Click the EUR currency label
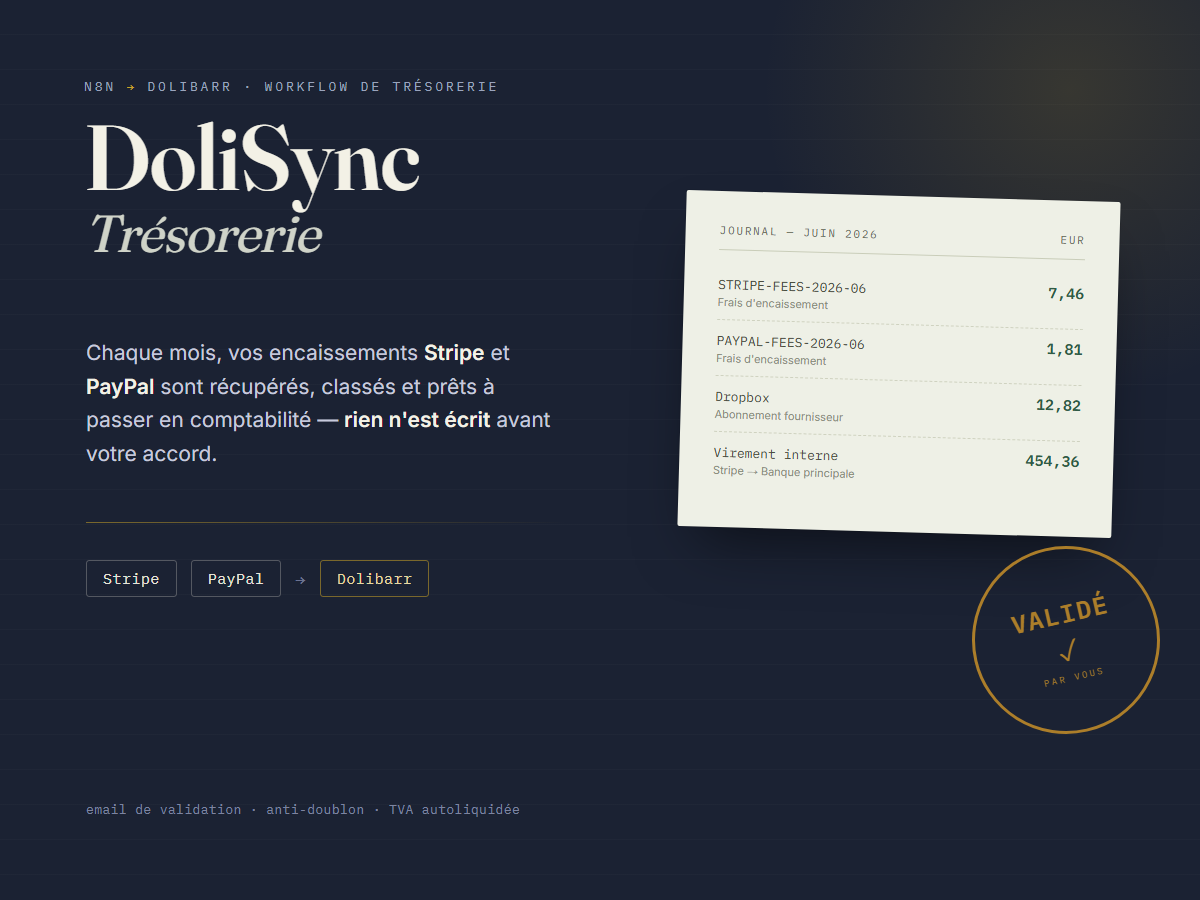 [x=1072, y=240]
